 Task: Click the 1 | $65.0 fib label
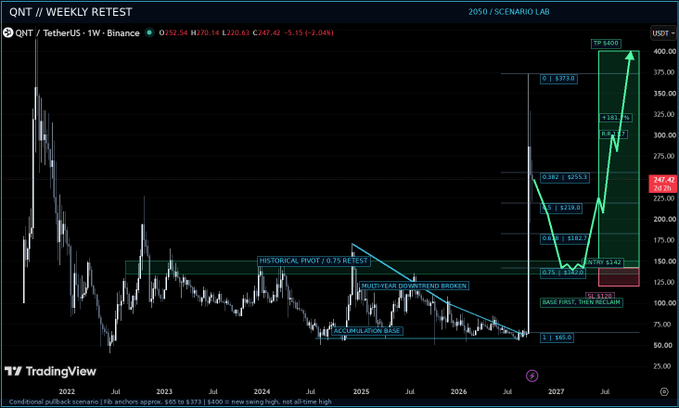[x=557, y=337]
